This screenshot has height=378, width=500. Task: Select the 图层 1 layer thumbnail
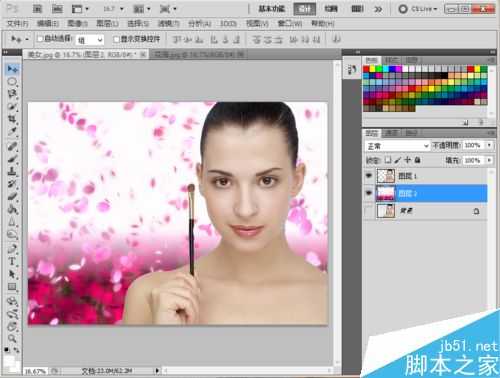(386, 176)
